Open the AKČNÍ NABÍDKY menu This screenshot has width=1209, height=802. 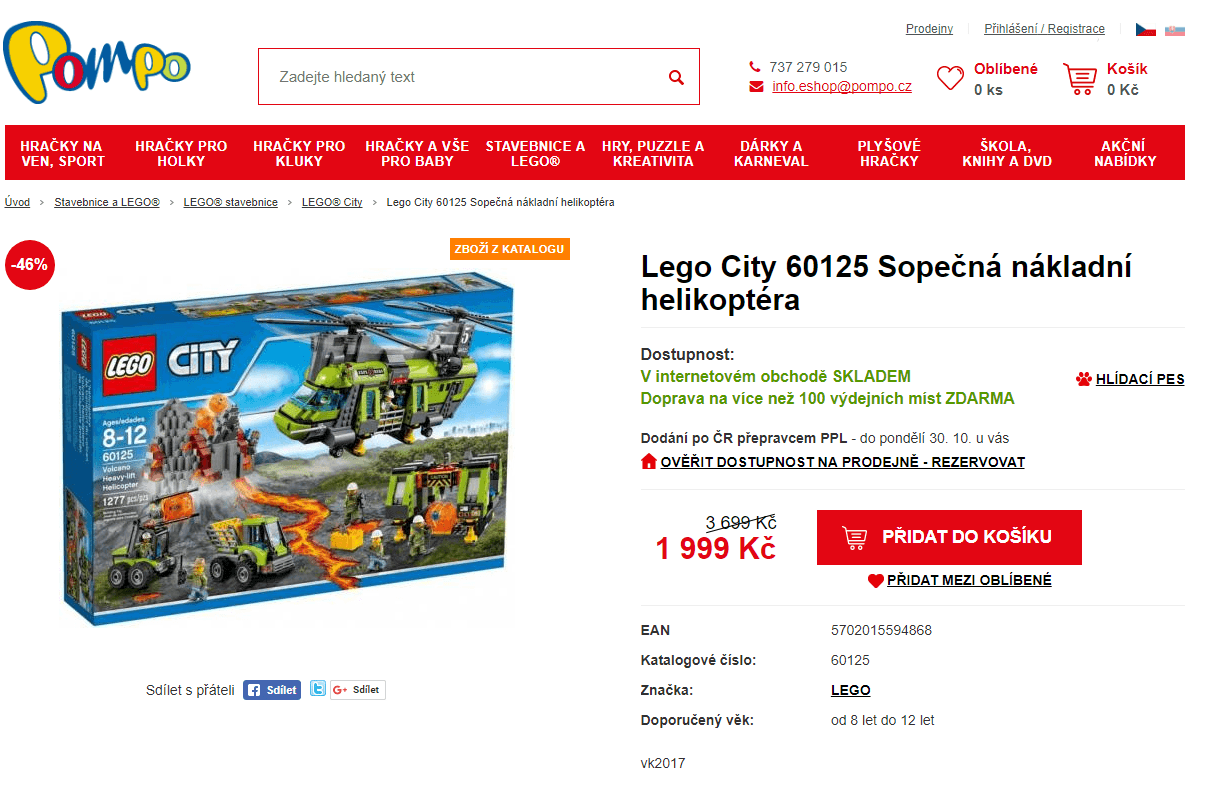click(x=1125, y=150)
